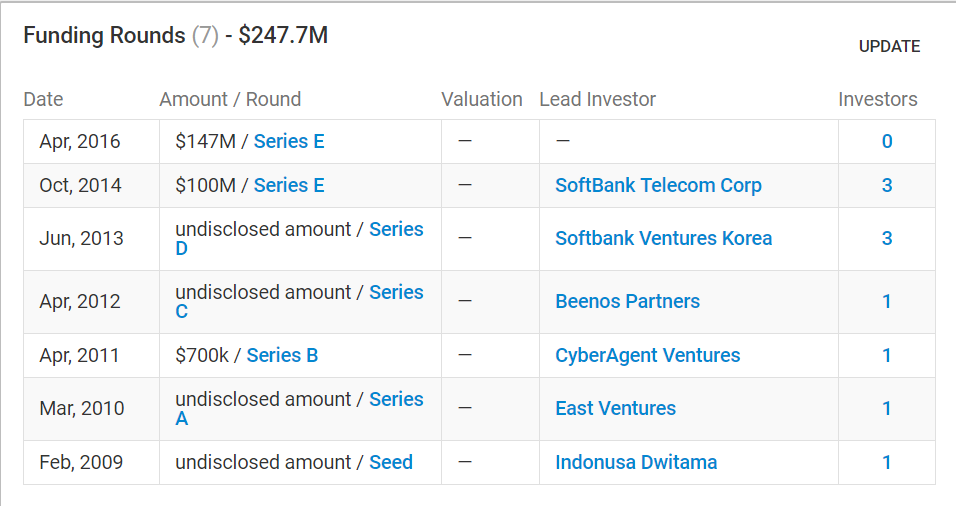Open the Series C round link
This screenshot has height=506, width=956.
click(x=396, y=293)
